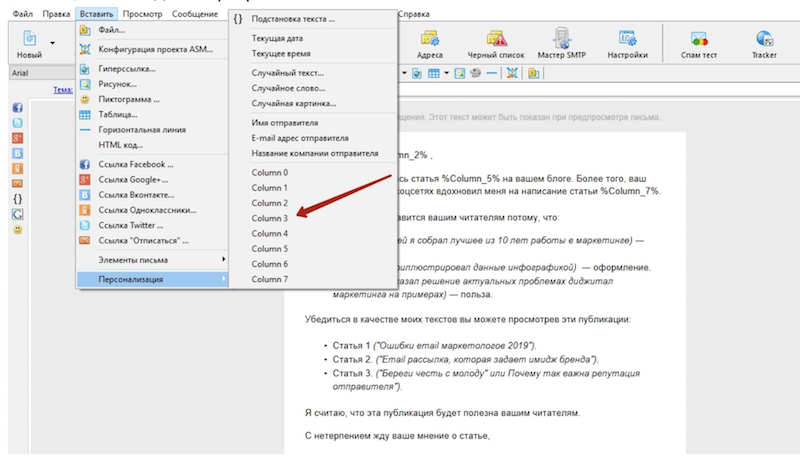This screenshot has width=800, height=458.
Task: Select Ссылка "Отписаться"... menu item
Action: (152, 241)
